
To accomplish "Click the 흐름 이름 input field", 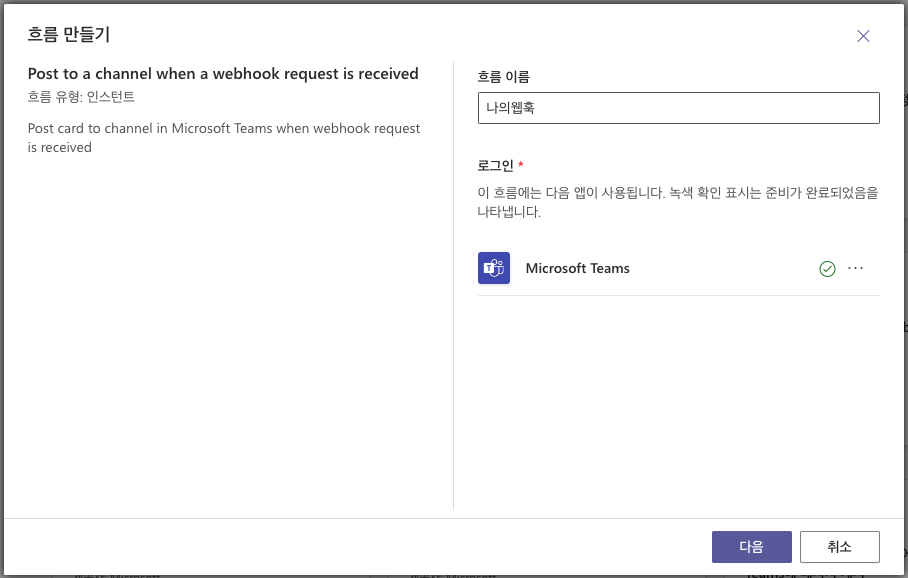I will [x=678, y=108].
